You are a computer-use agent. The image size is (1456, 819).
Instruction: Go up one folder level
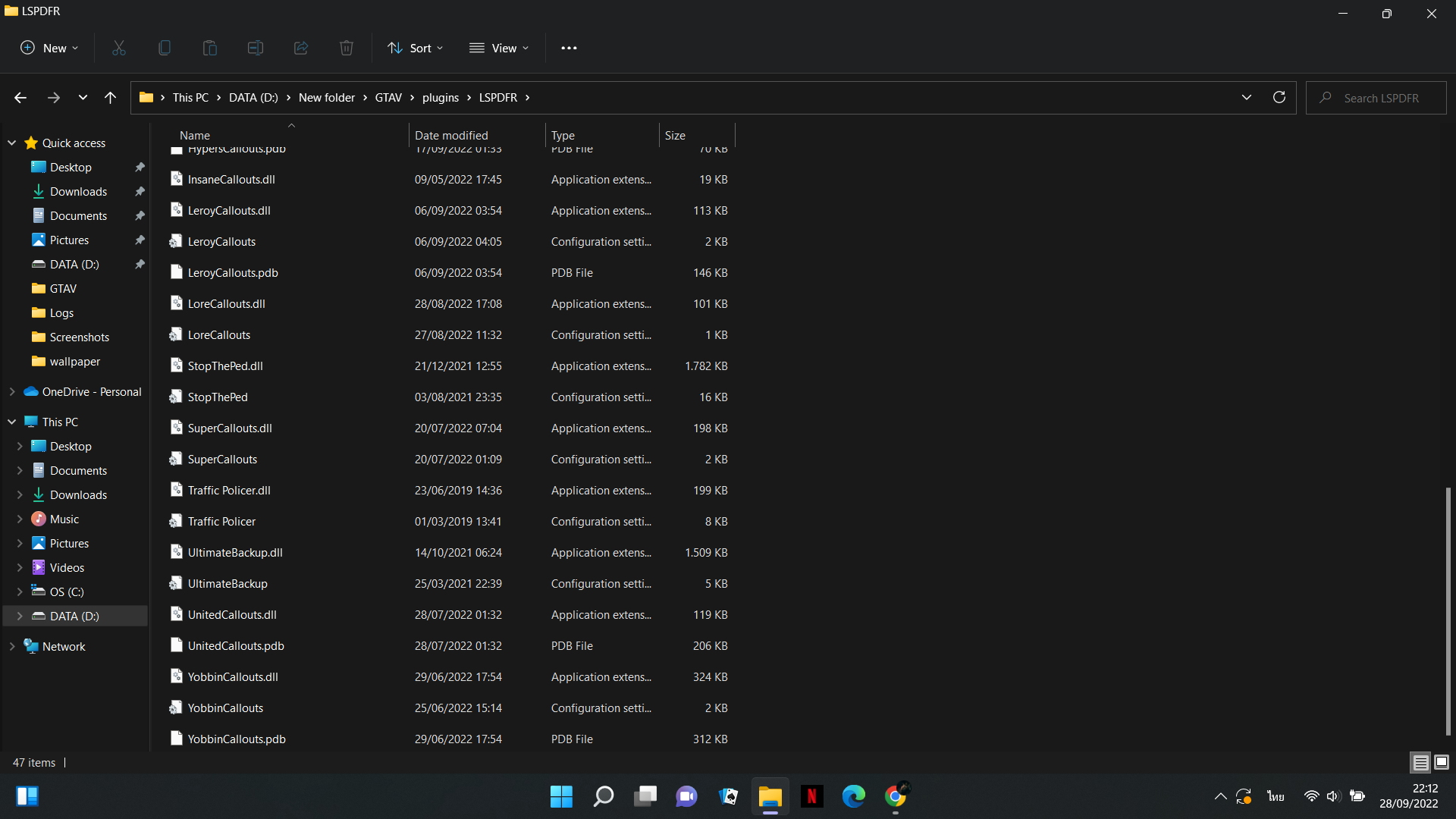110,98
